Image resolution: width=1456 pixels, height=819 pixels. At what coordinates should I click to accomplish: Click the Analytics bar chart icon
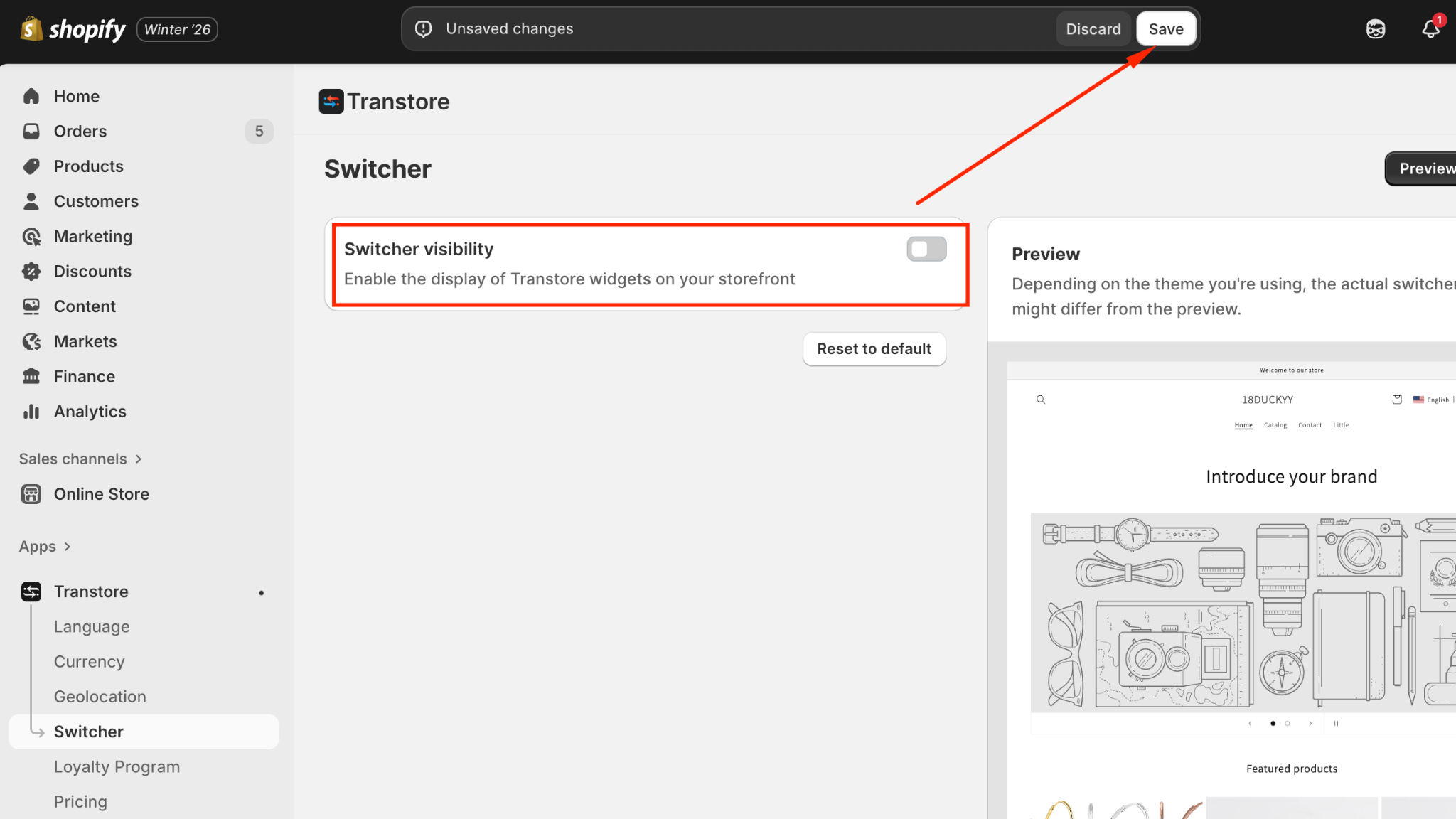pos(31,412)
